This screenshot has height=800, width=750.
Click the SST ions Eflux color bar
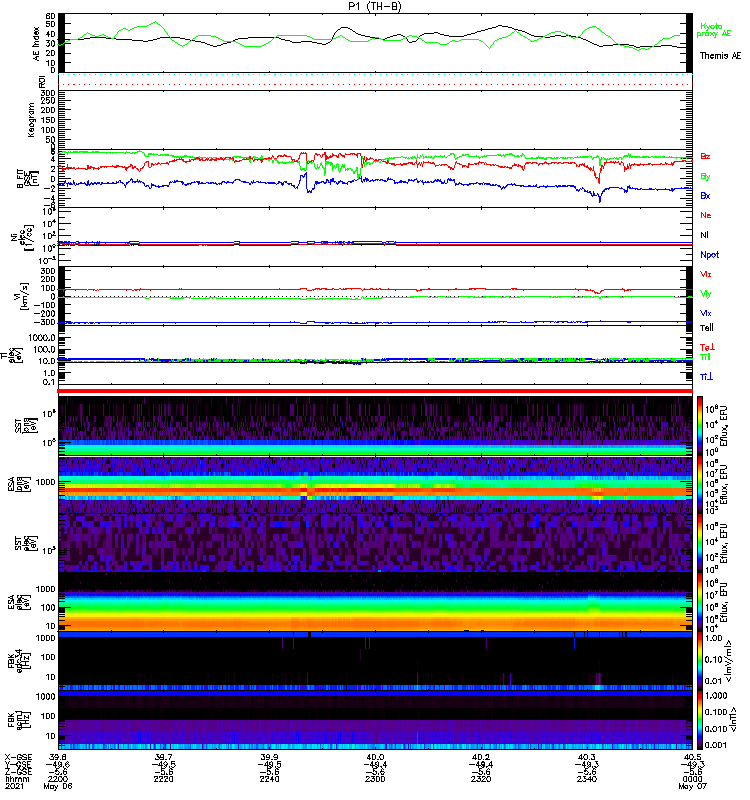(x=700, y=426)
